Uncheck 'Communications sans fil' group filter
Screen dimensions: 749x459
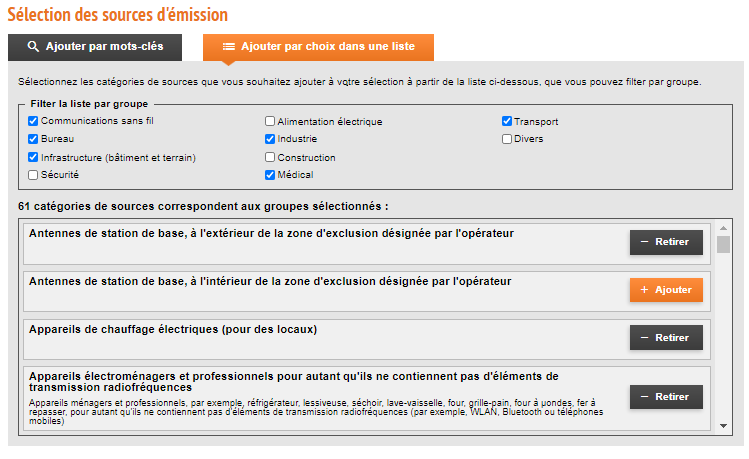coord(33,121)
